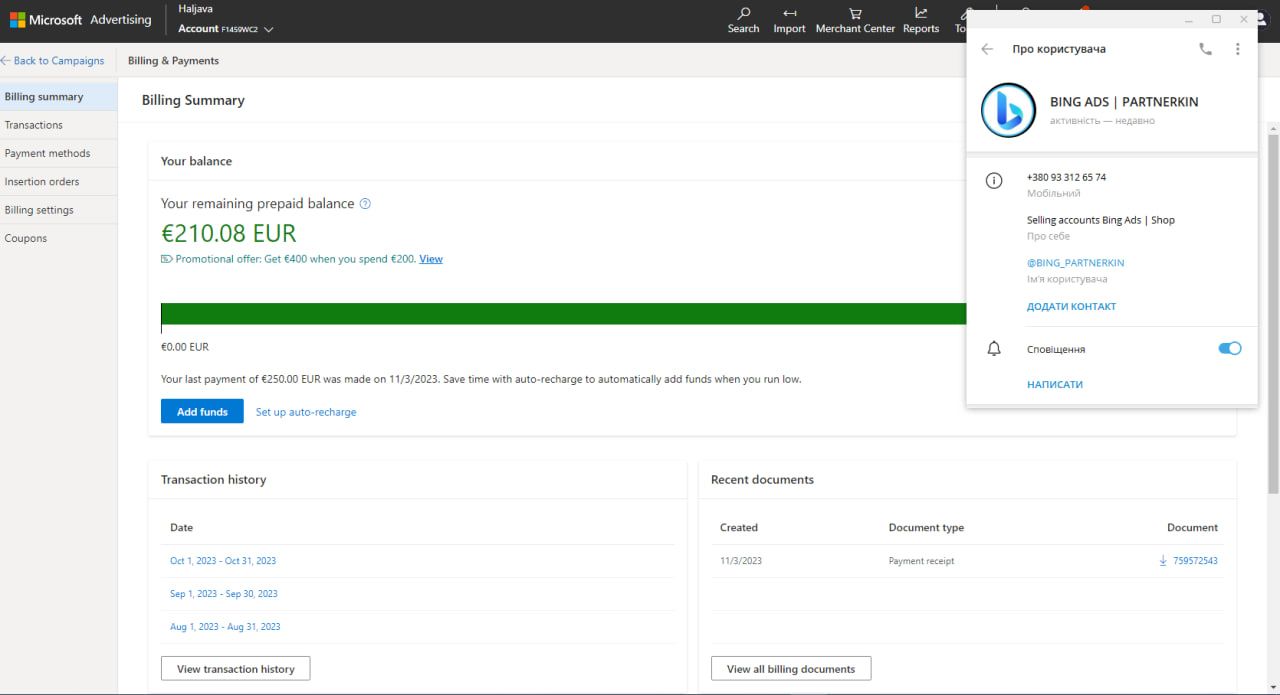Click the phone call icon in Telegram panel

coord(1205,49)
